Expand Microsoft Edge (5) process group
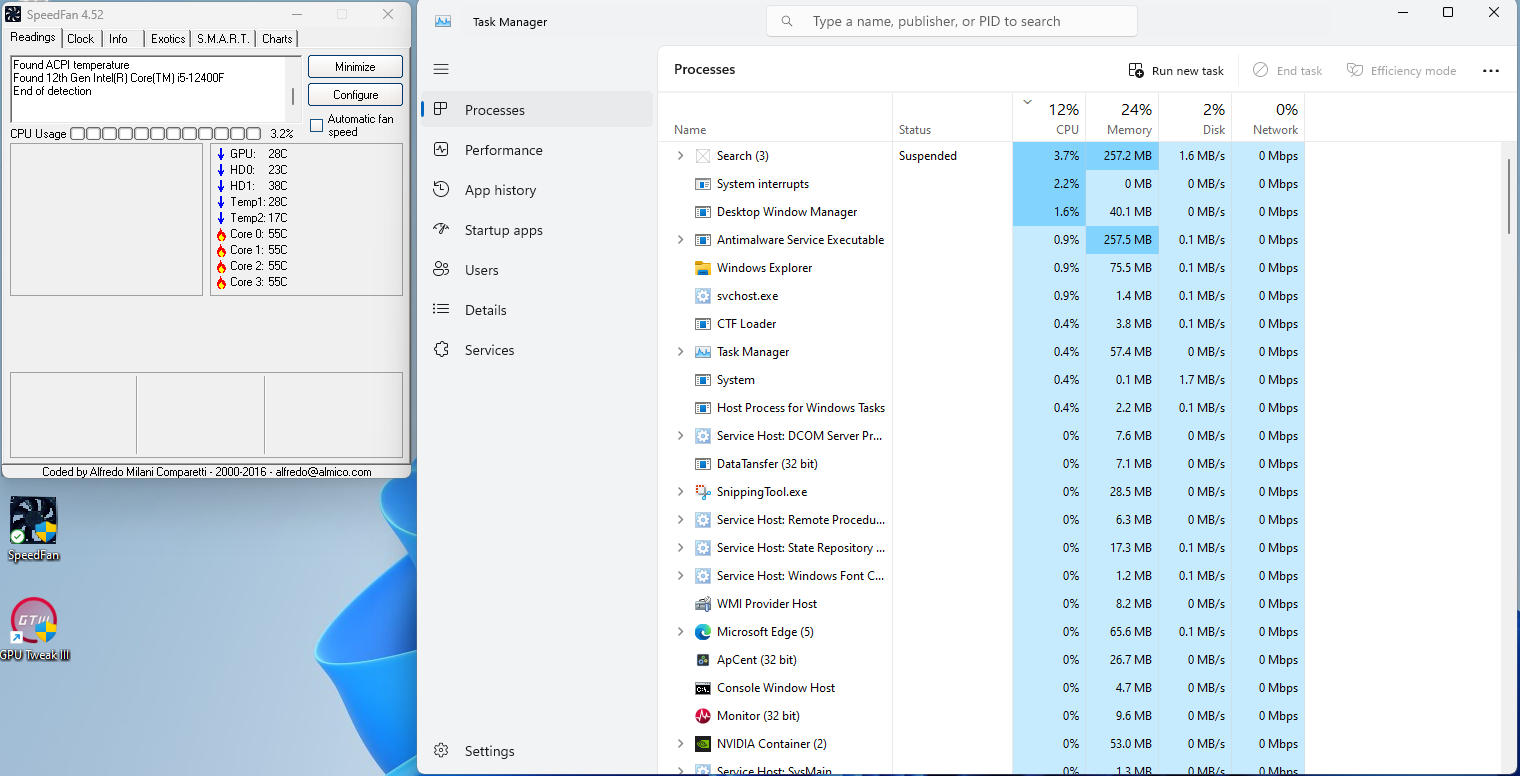Screen dimensions: 1520x776 (680, 632)
